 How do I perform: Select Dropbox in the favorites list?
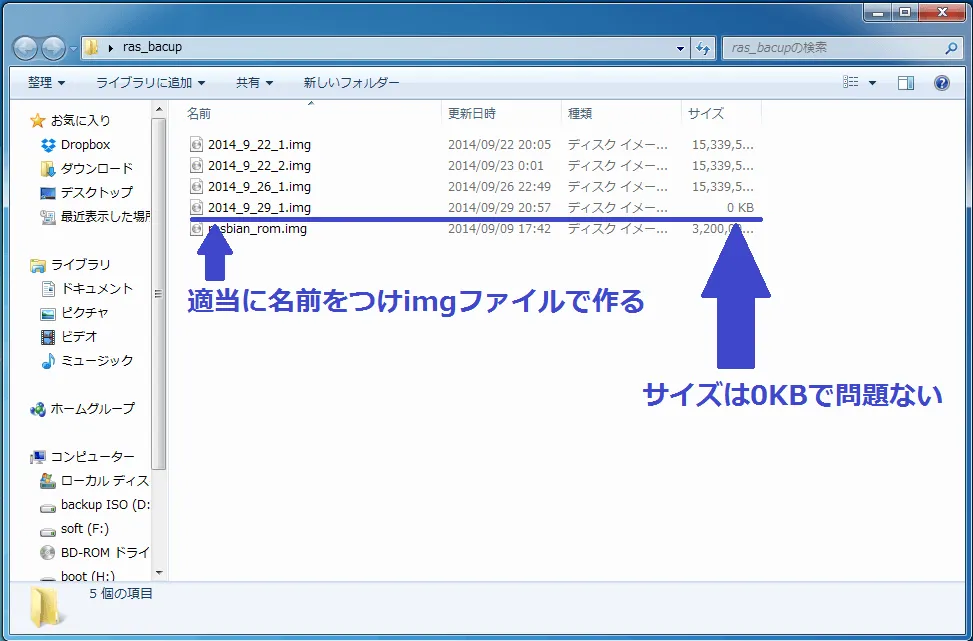[85, 144]
